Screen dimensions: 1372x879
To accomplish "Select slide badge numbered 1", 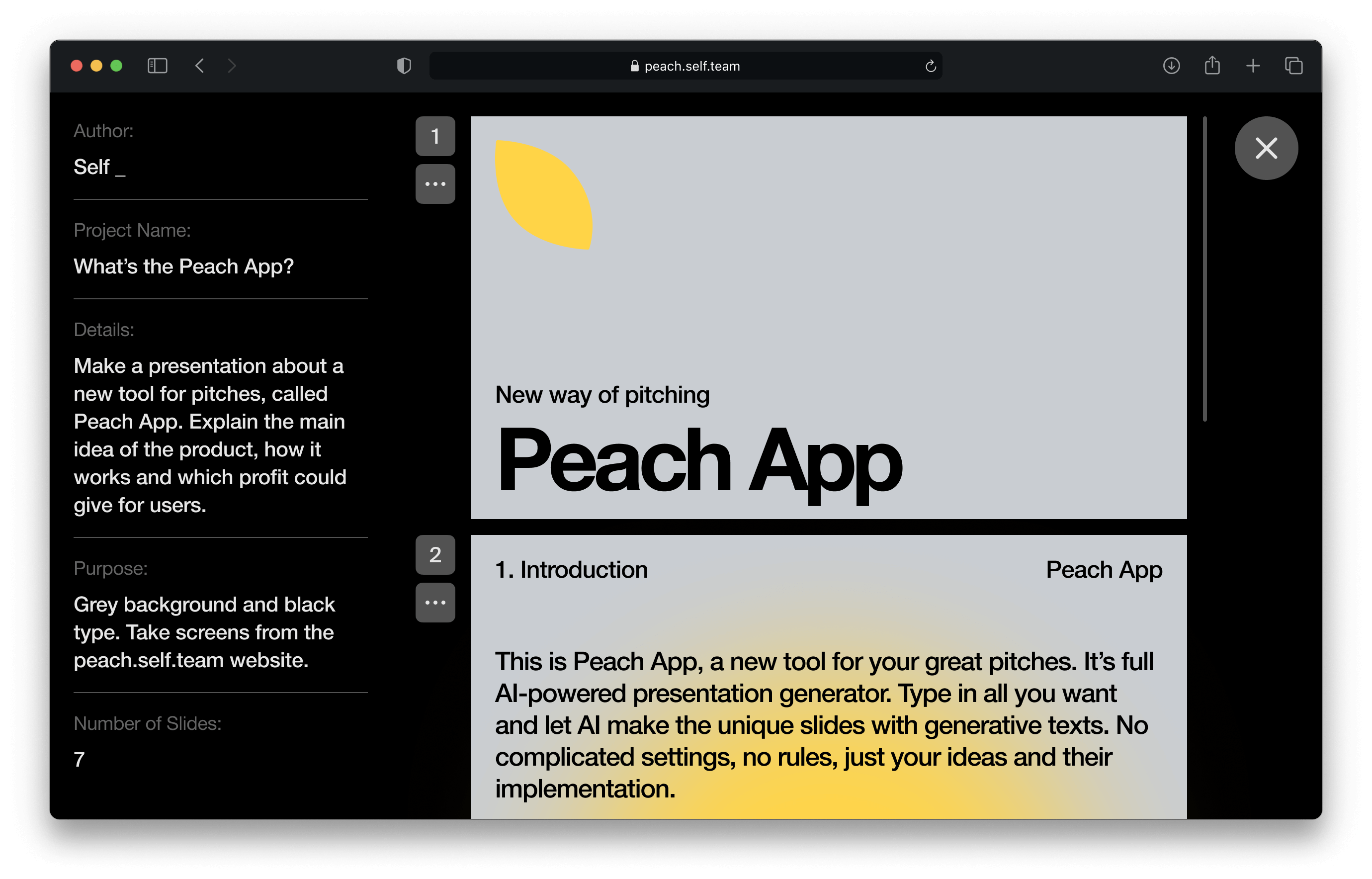I will (x=435, y=136).
